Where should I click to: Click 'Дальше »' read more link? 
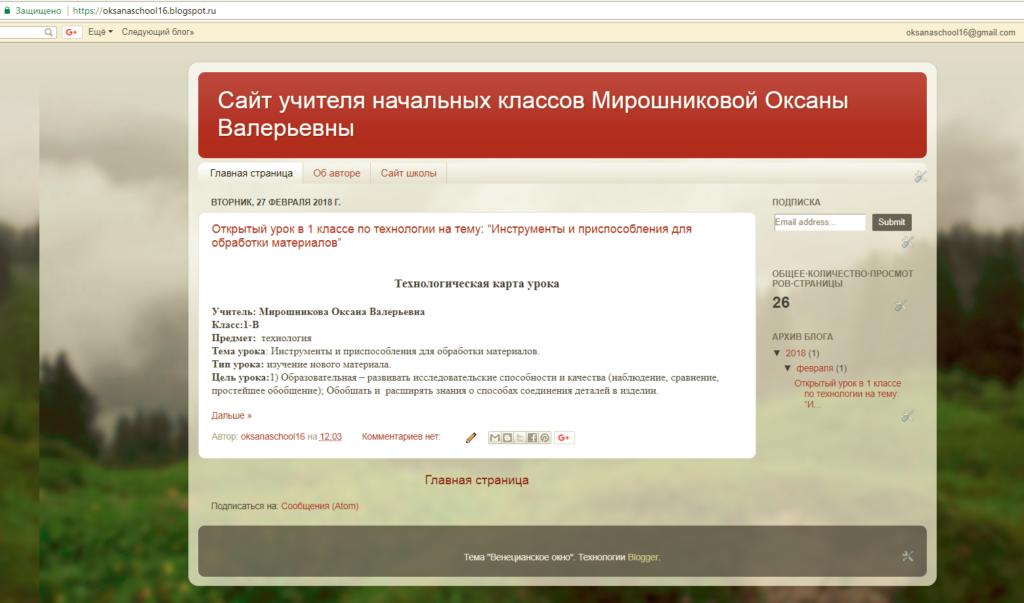(231, 416)
